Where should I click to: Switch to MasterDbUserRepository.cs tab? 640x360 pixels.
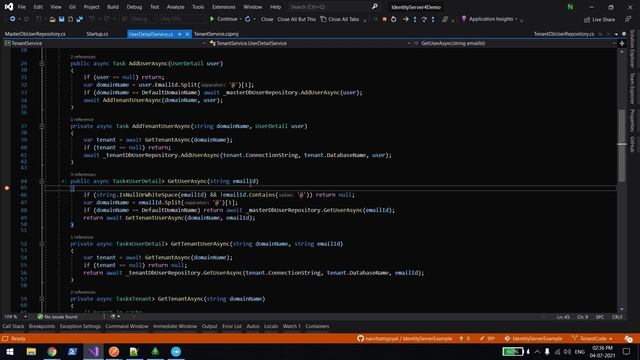click(36, 34)
